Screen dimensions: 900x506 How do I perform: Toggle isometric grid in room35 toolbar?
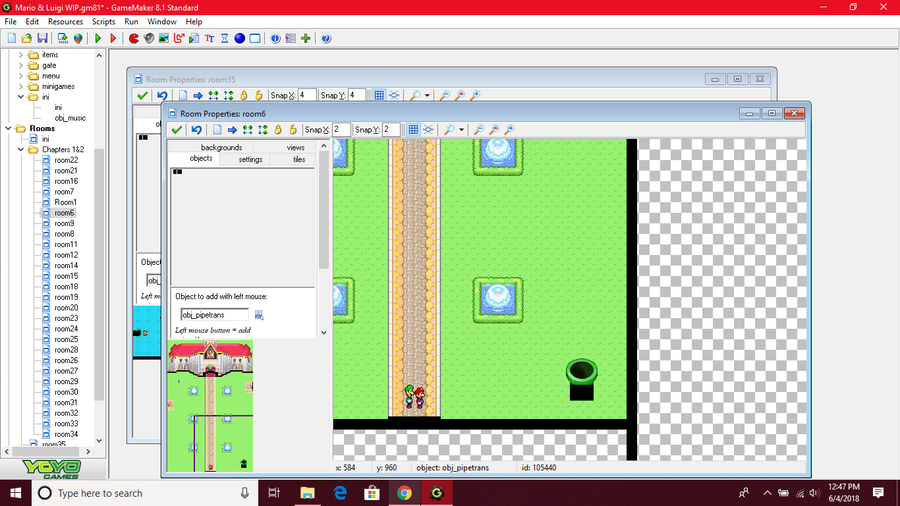click(394, 95)
